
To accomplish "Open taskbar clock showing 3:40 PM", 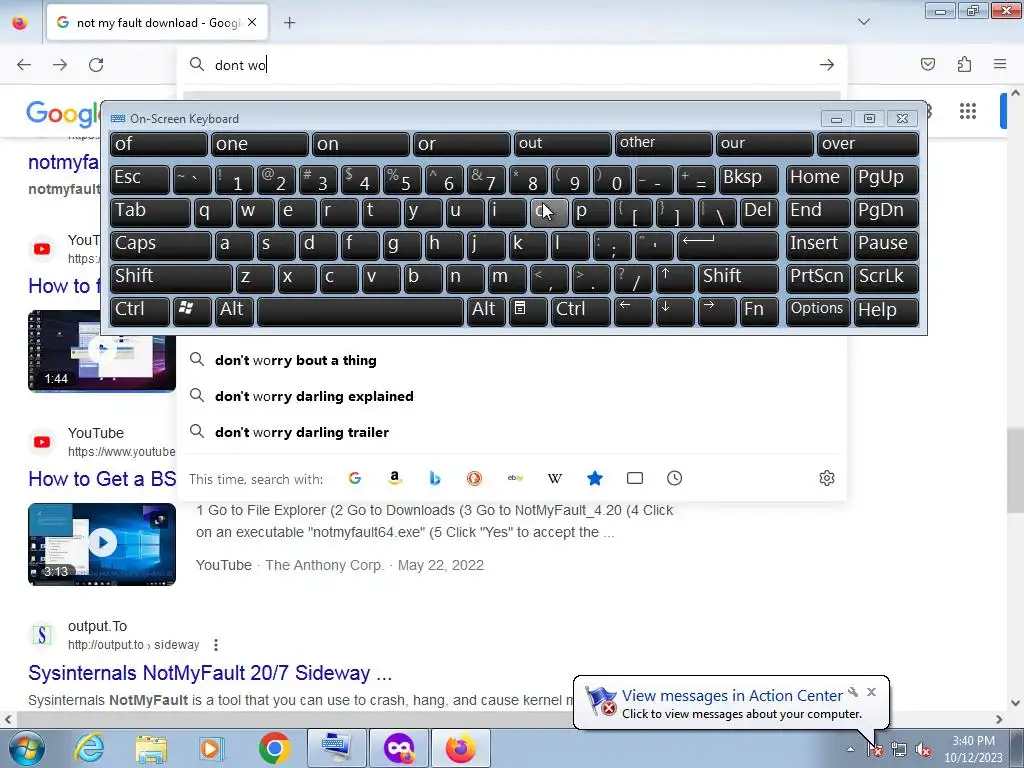I will 973,749.
